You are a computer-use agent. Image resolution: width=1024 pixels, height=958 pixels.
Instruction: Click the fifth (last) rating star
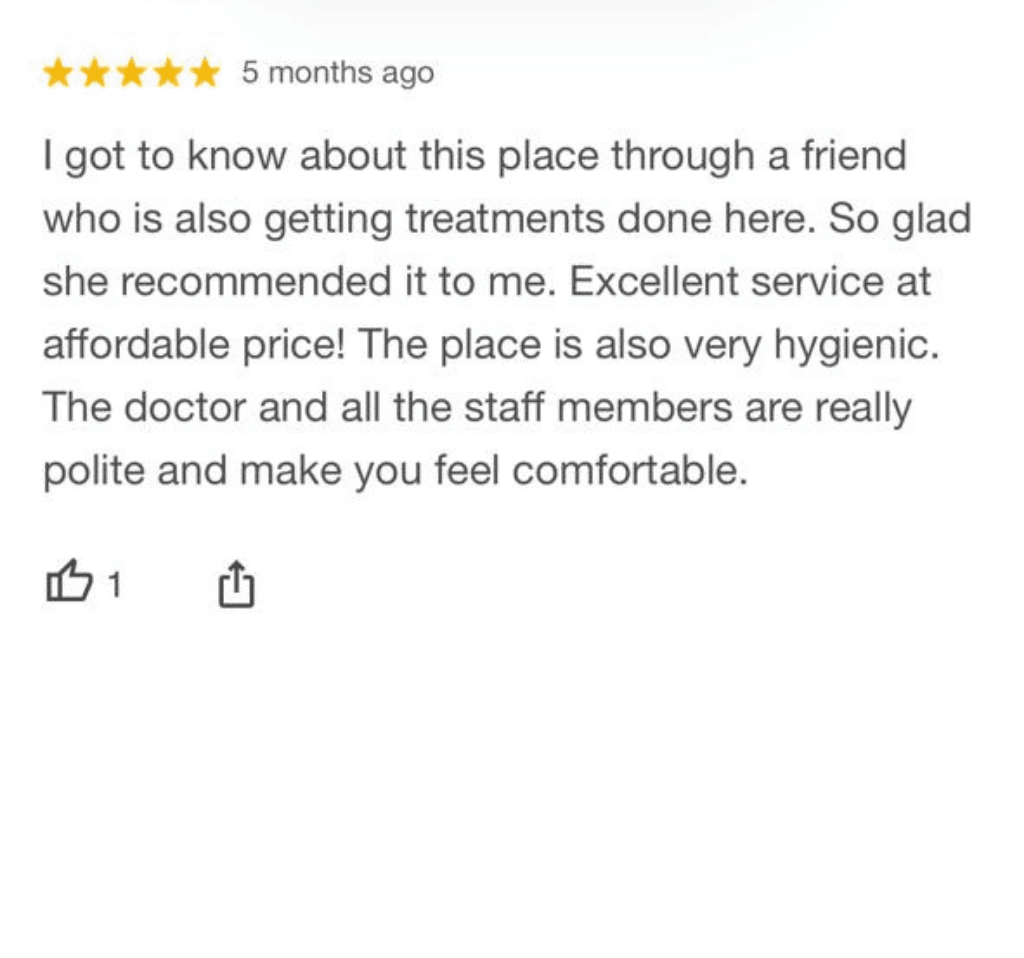(x=205, y=73)
